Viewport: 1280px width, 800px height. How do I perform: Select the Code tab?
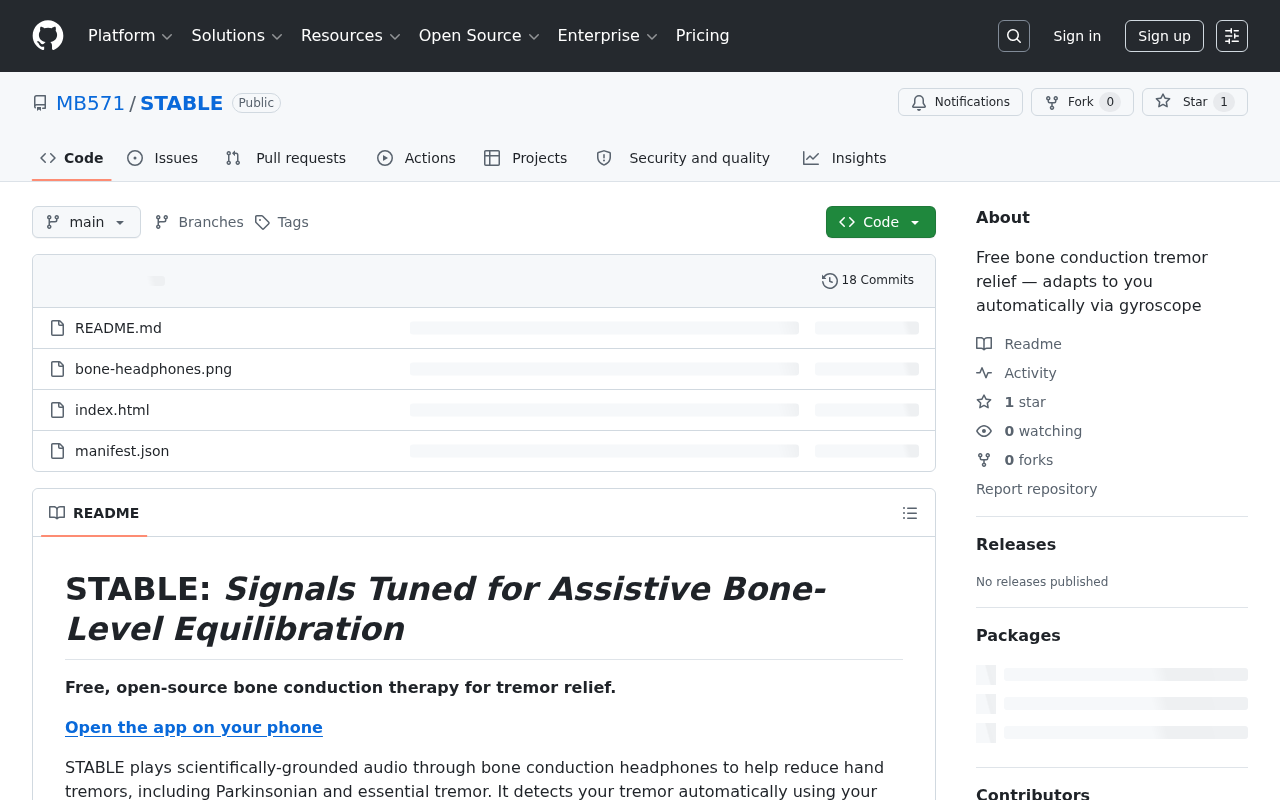tap(72, 158)
